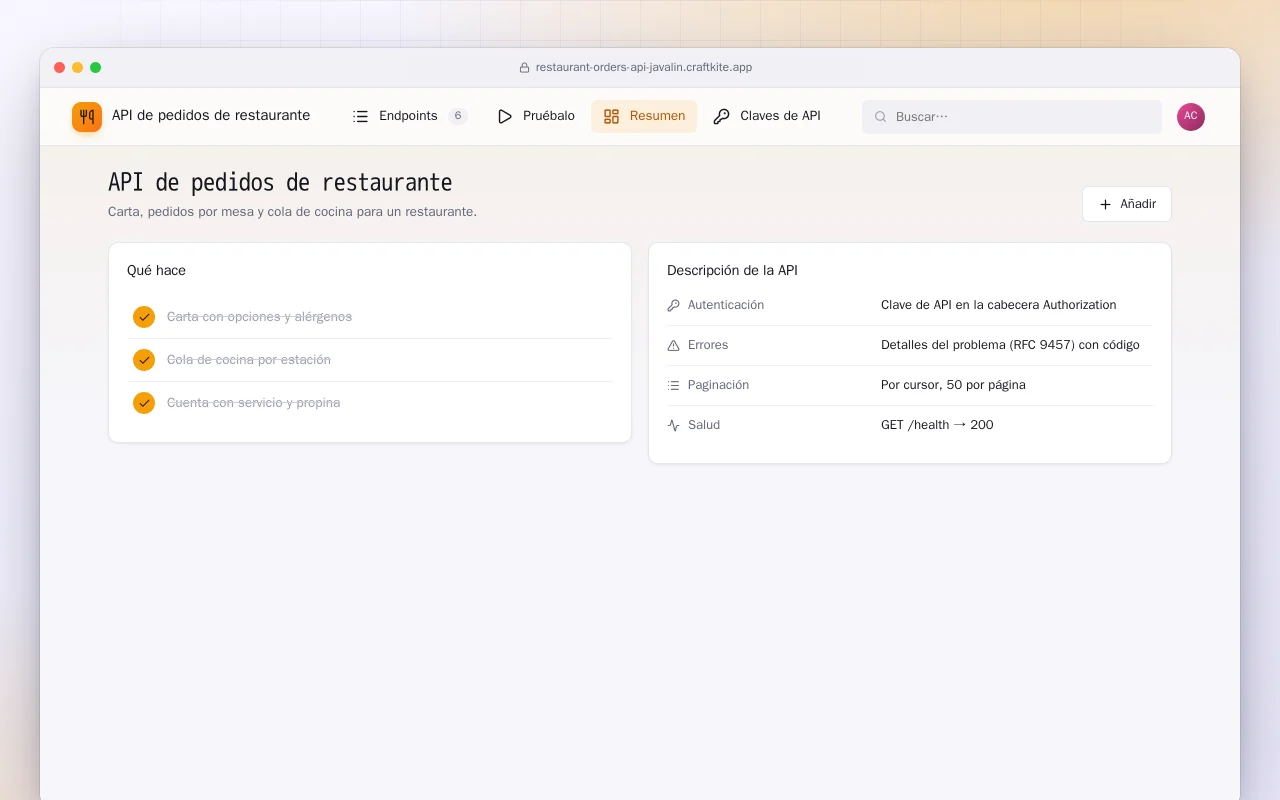Click the 'Qué hace' card heading
Screen dimensions: 1280x800
coord(156,270)
